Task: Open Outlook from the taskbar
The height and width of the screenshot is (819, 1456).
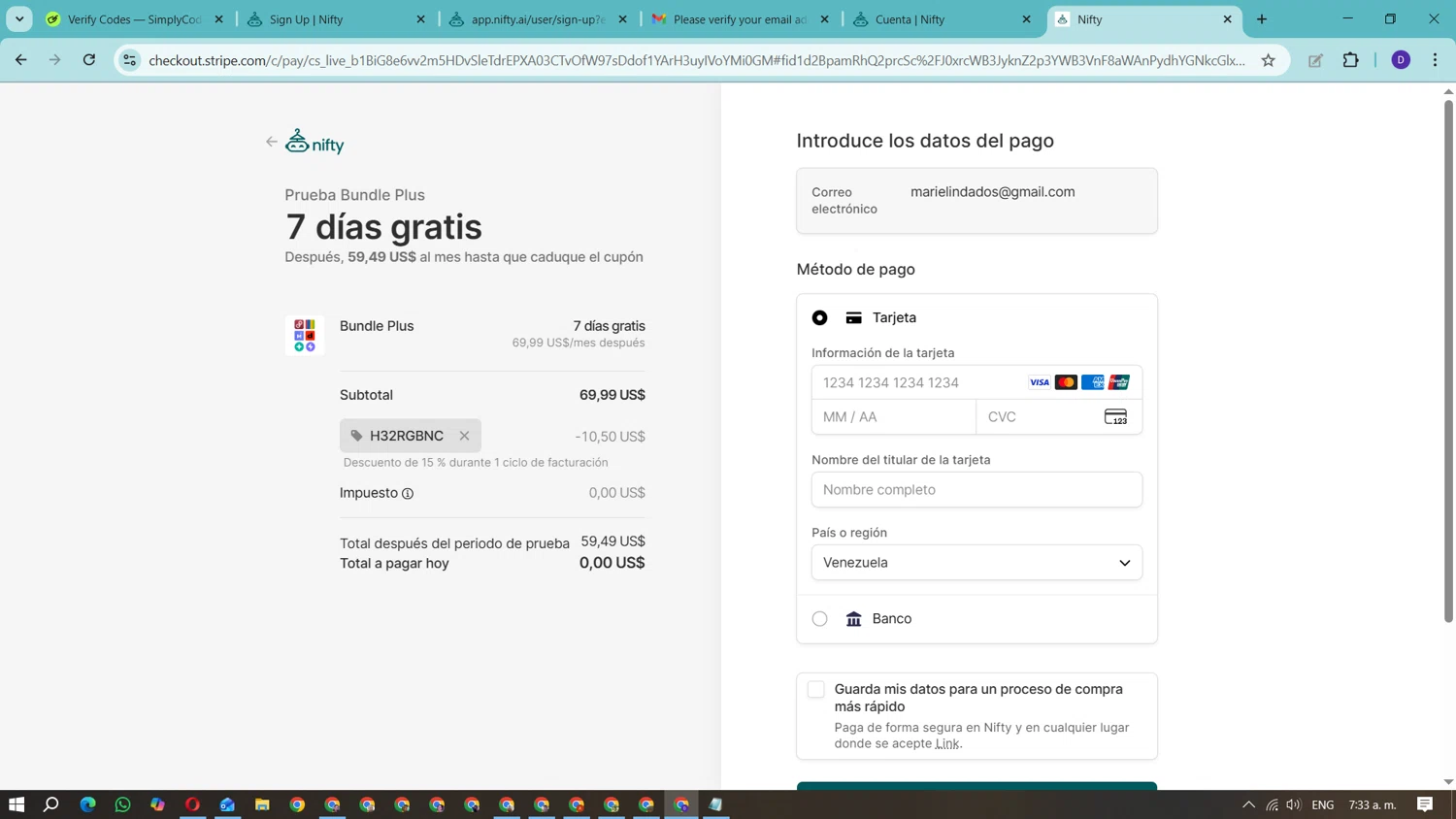Action: [x=227, y=804]
